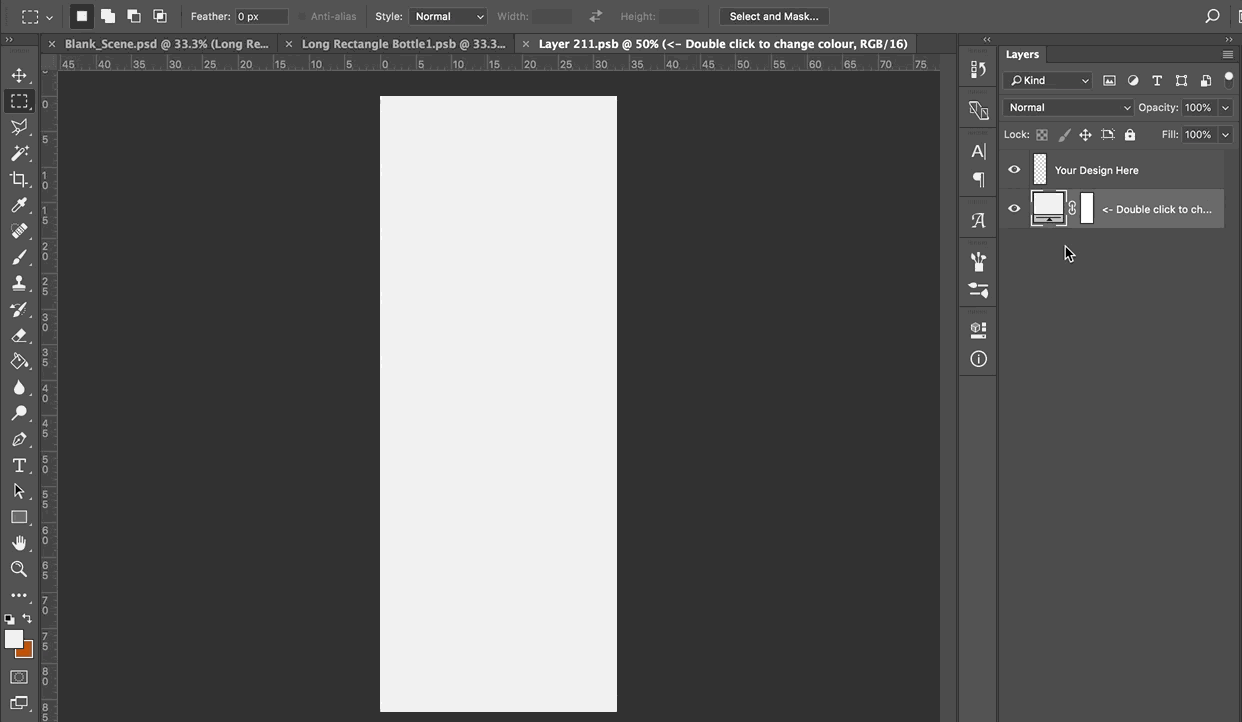1242x722 pixels.
Task: Toggle Quick Mask mode
Action: tap(19, 677)
